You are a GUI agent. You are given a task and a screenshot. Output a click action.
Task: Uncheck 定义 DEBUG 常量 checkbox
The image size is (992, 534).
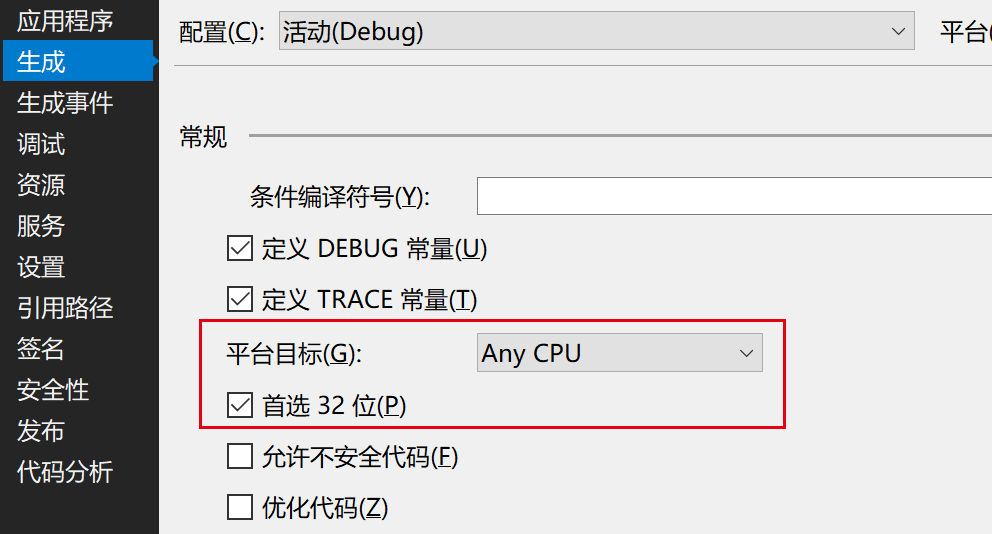[x=240, y=249]
